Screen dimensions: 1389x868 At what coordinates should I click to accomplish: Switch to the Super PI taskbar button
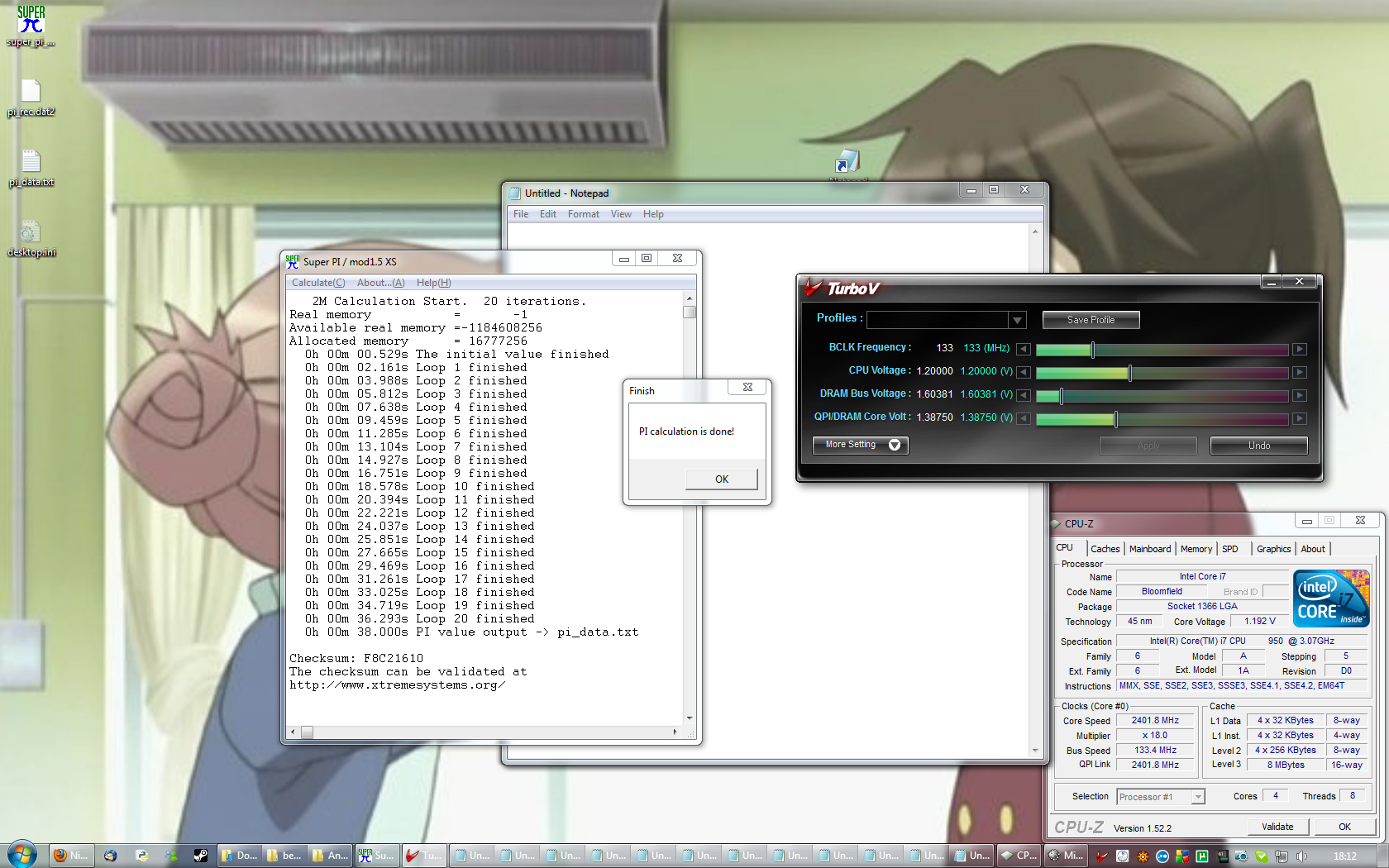pyautogui.click(x=377, y=856)
